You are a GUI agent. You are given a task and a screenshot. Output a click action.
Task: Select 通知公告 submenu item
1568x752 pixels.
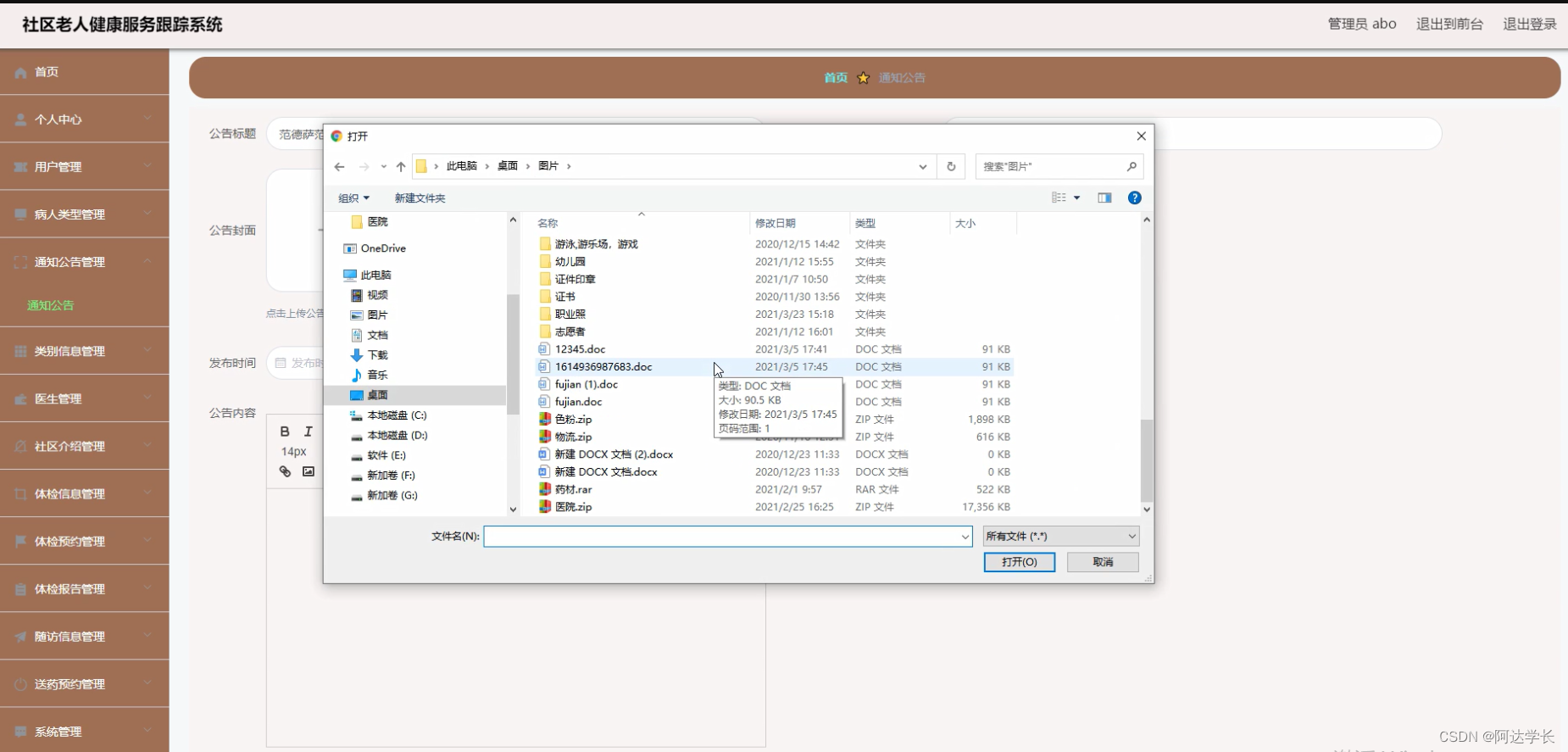[51, 305]
